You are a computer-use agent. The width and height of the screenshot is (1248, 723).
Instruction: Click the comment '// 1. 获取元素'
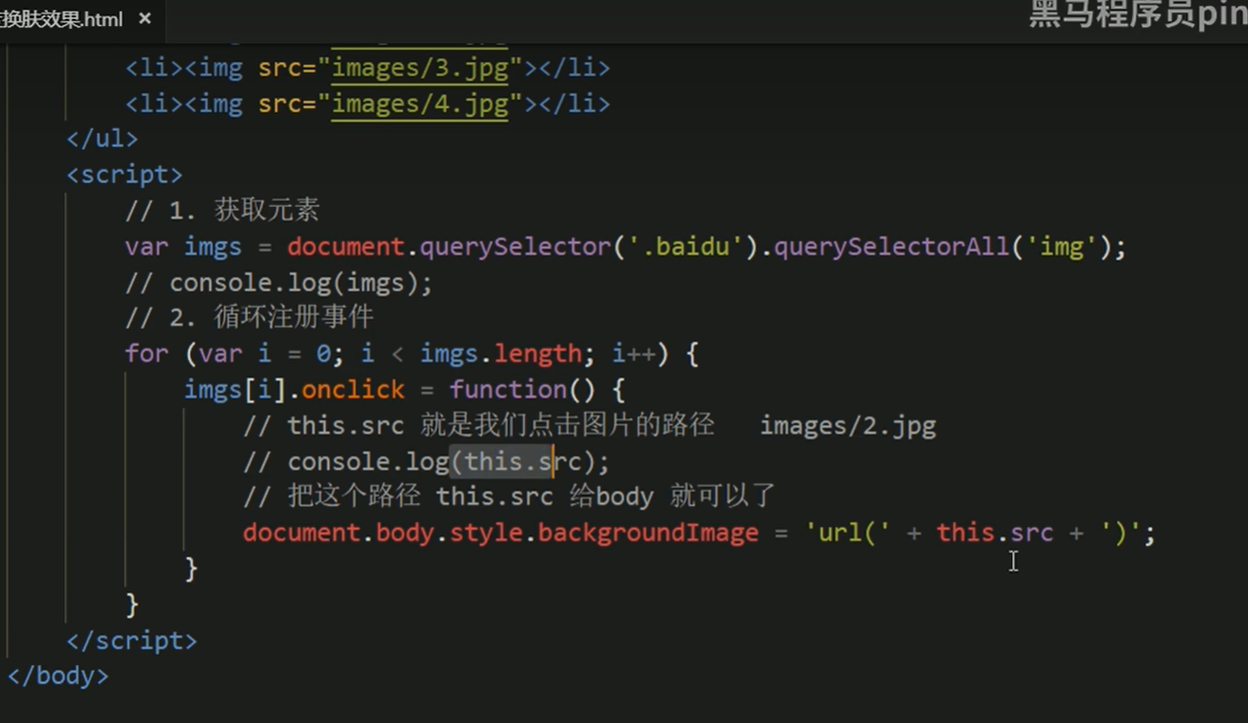pyautogui.click(x=222, y=210)
